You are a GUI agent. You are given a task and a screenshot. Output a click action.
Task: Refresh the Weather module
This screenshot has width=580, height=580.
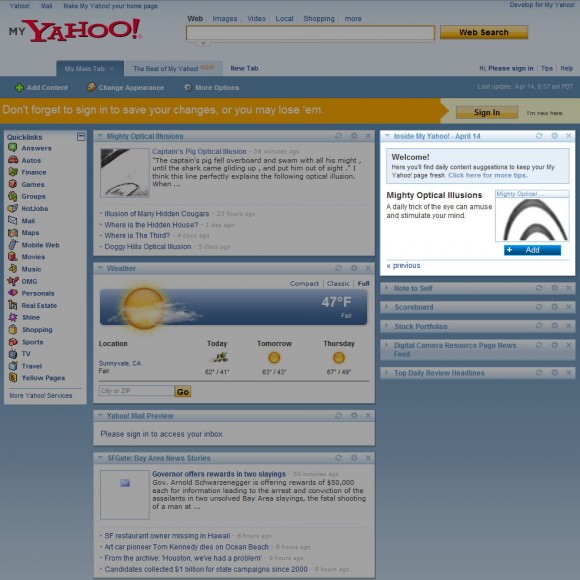(338, 268)
